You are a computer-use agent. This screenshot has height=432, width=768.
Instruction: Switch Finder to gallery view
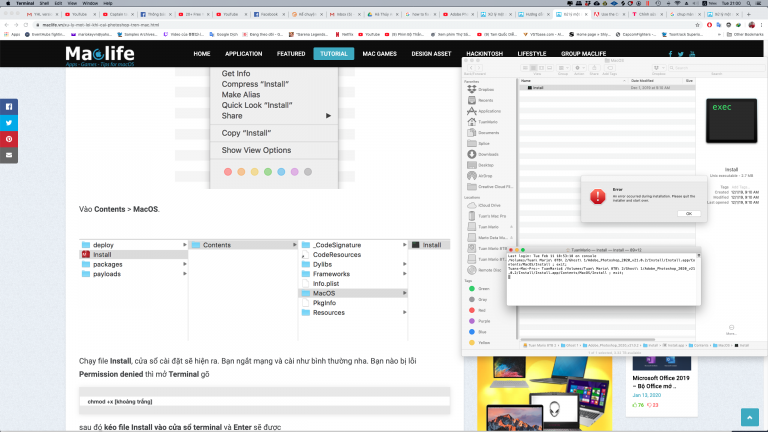click(549, 68)
